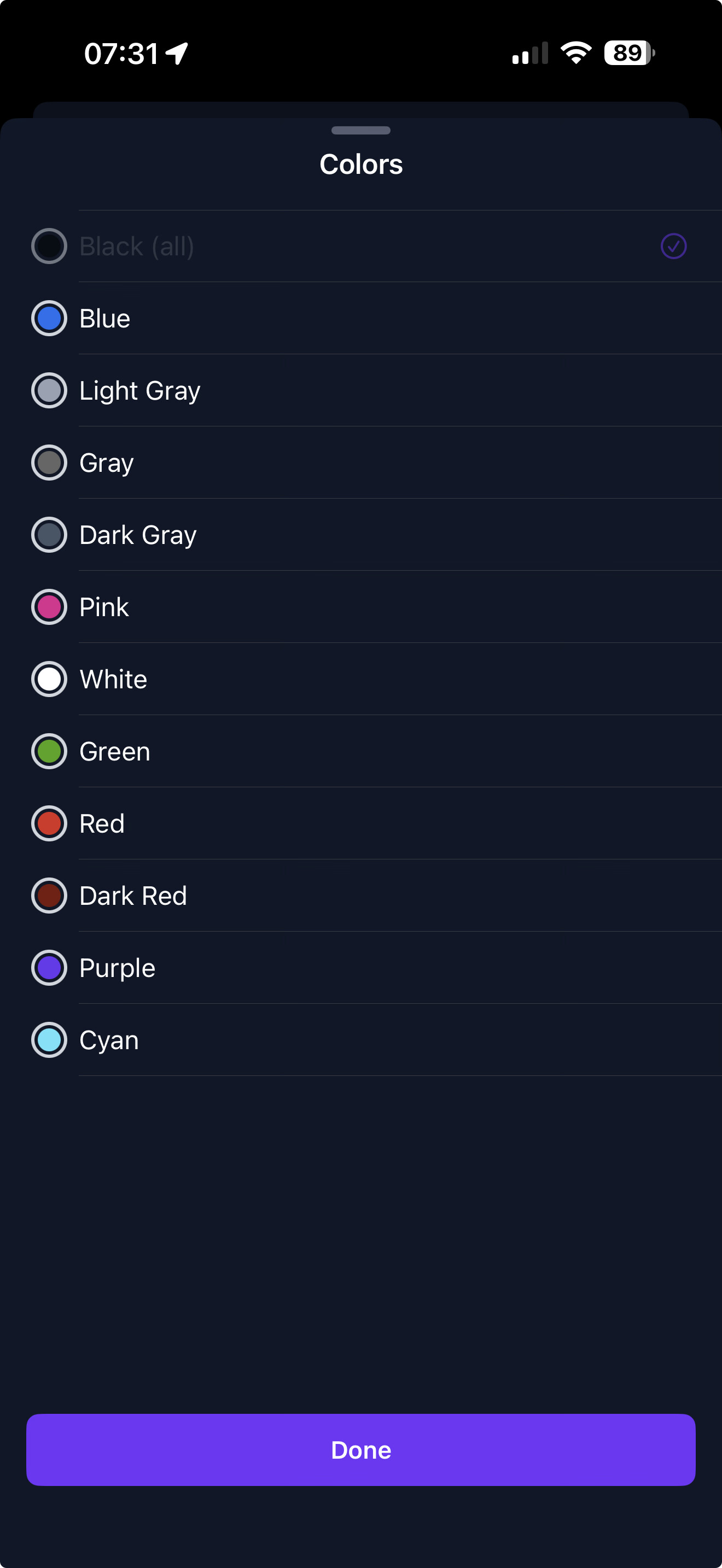Tap the Dark Red label
Image resolution: width=722 pixels, height=1568 pixels.
(x=133, y=896)
